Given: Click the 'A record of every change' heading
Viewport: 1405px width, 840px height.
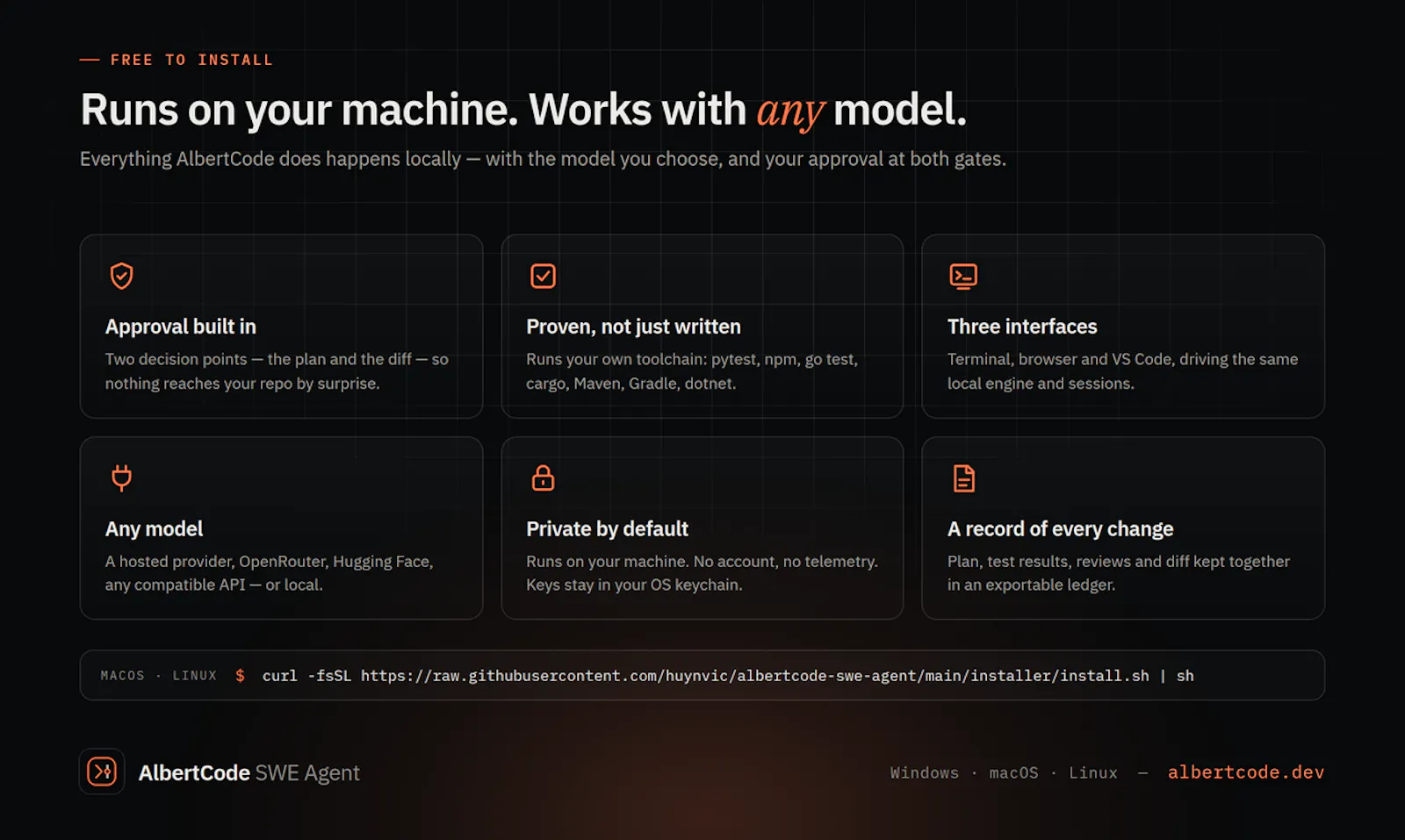Looking at the screenshot, I should pos(1060,528).
